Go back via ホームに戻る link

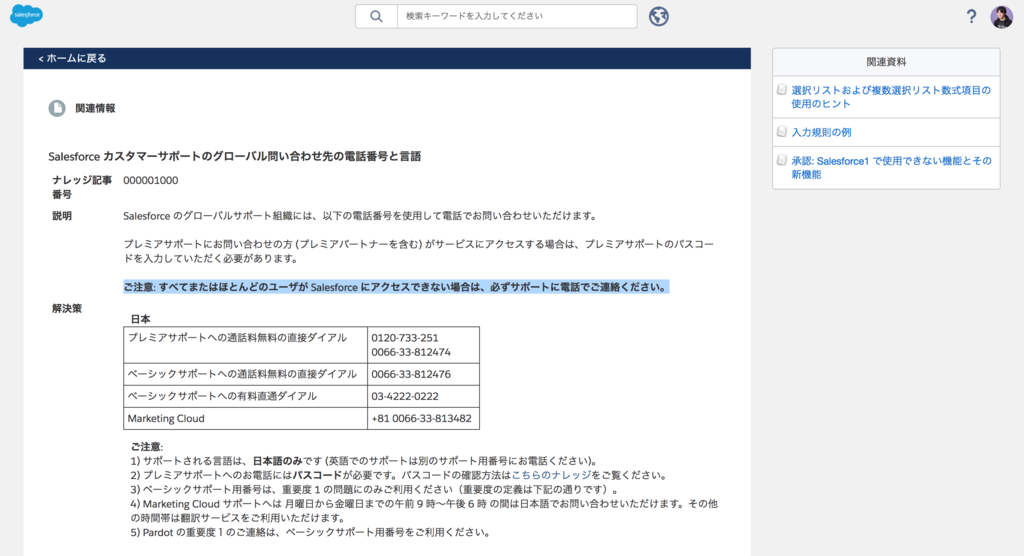[x=72, y=58]
